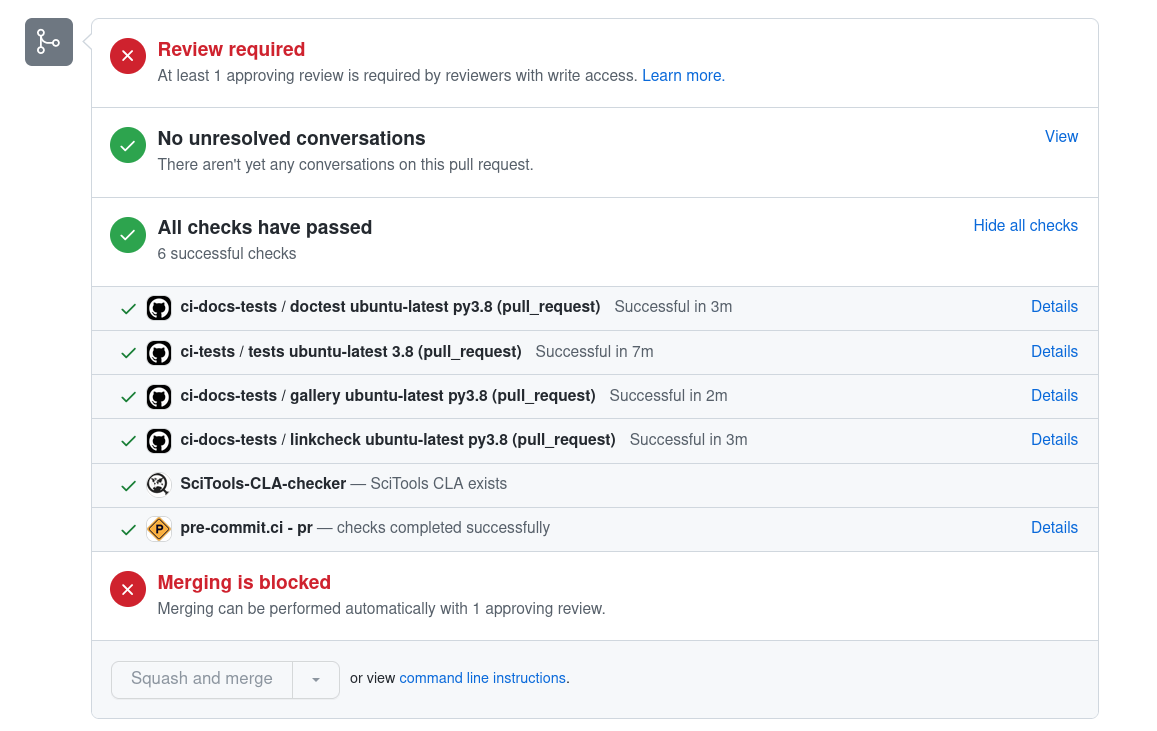The height and width of the screenshot is (731, 1157).
Task: Click View next to No unresolved conversations
Action: pyautogui.click(x=1061, y=136)
